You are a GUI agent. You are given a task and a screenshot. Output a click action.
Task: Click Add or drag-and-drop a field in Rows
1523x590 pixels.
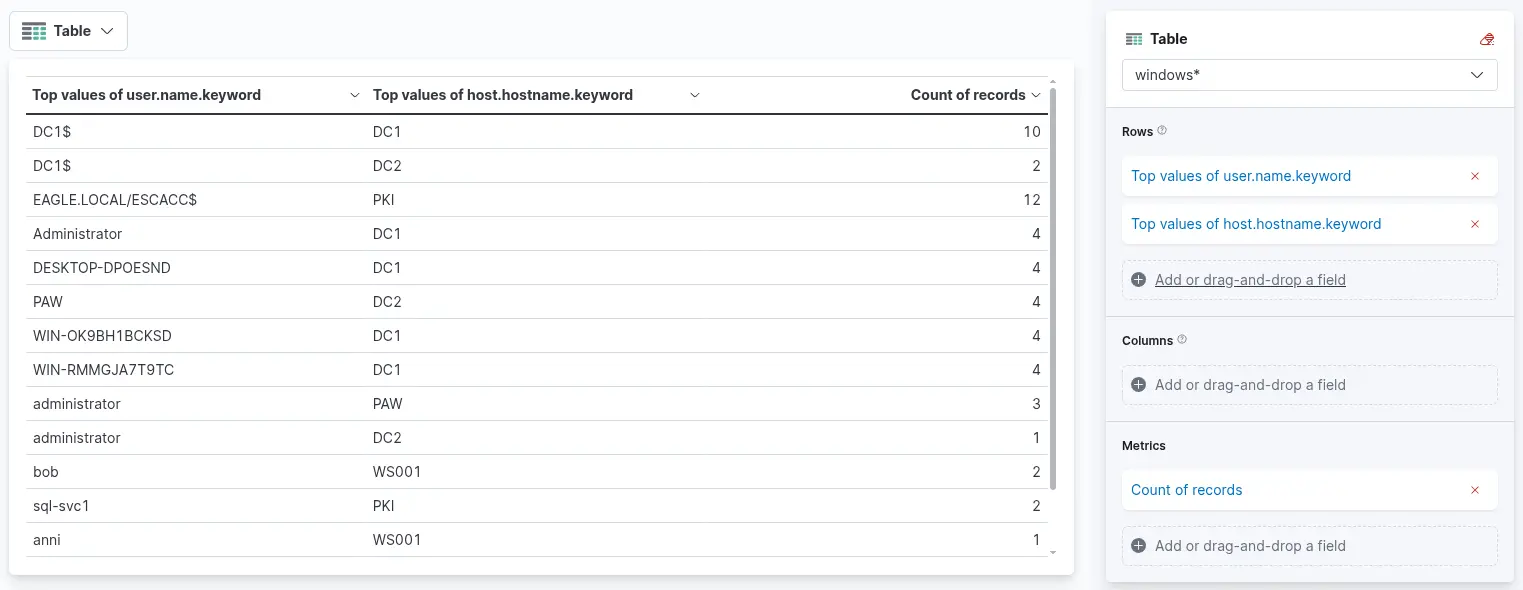point(1250,280)
